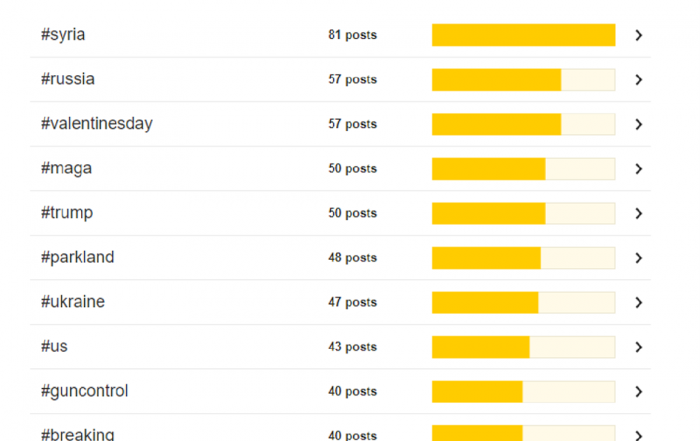Click the #syria yellow progress bar
This screenshot has width=700, height=441.
point(524,35)
